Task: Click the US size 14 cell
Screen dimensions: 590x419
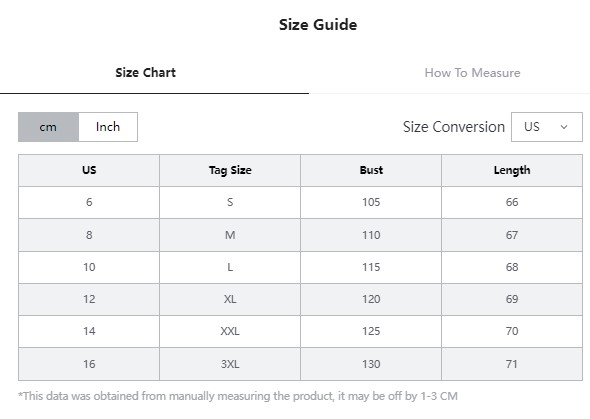Action: pyautogui.click(x=89, y=331)
